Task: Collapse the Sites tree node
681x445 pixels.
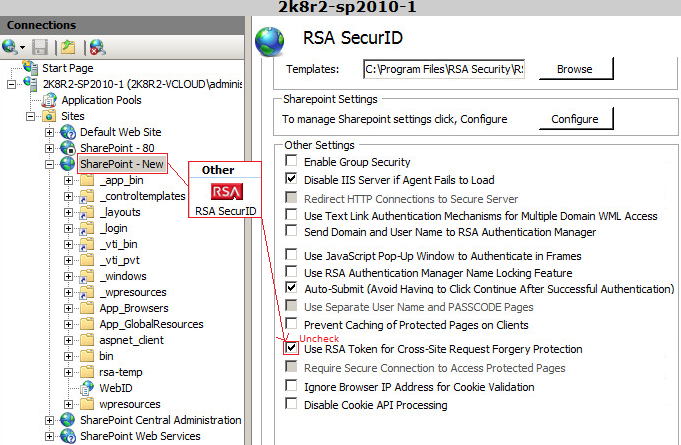Action: click(x=32, y=116)
